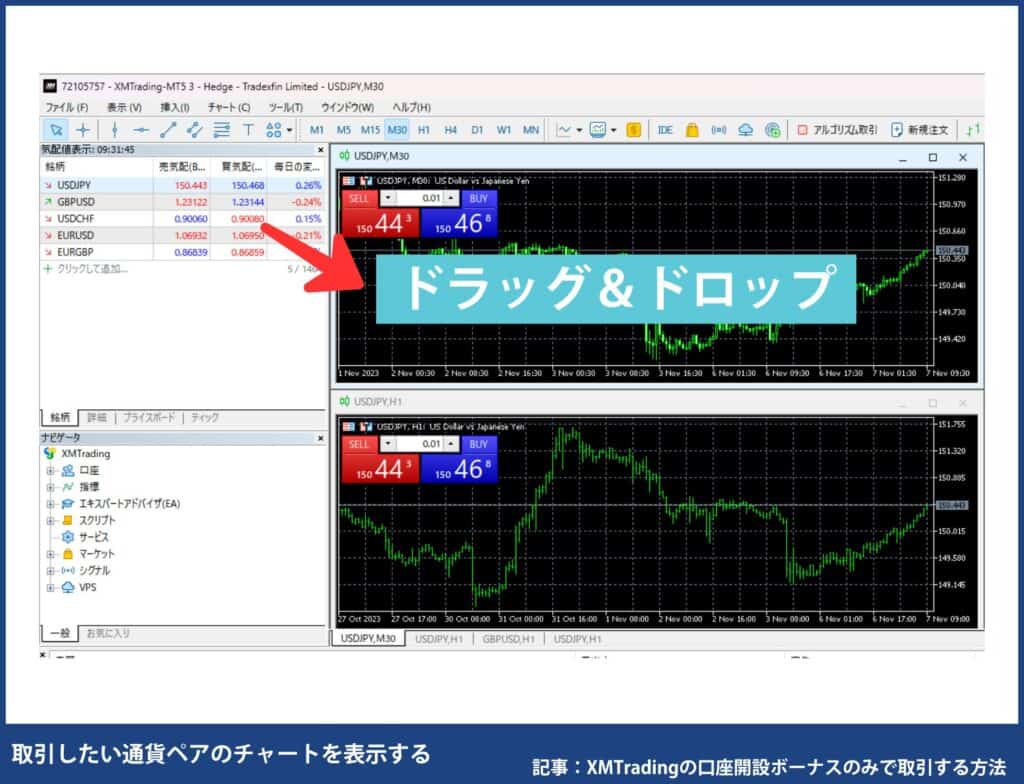Open the 挿入(I) menu

click(x=174, y=107)
